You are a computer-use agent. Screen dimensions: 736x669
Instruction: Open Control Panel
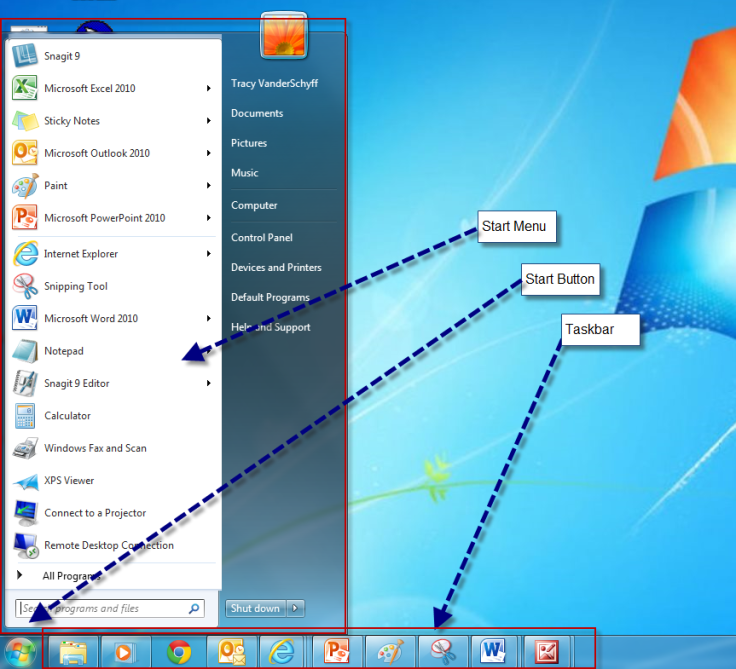(x=261, y=238)
